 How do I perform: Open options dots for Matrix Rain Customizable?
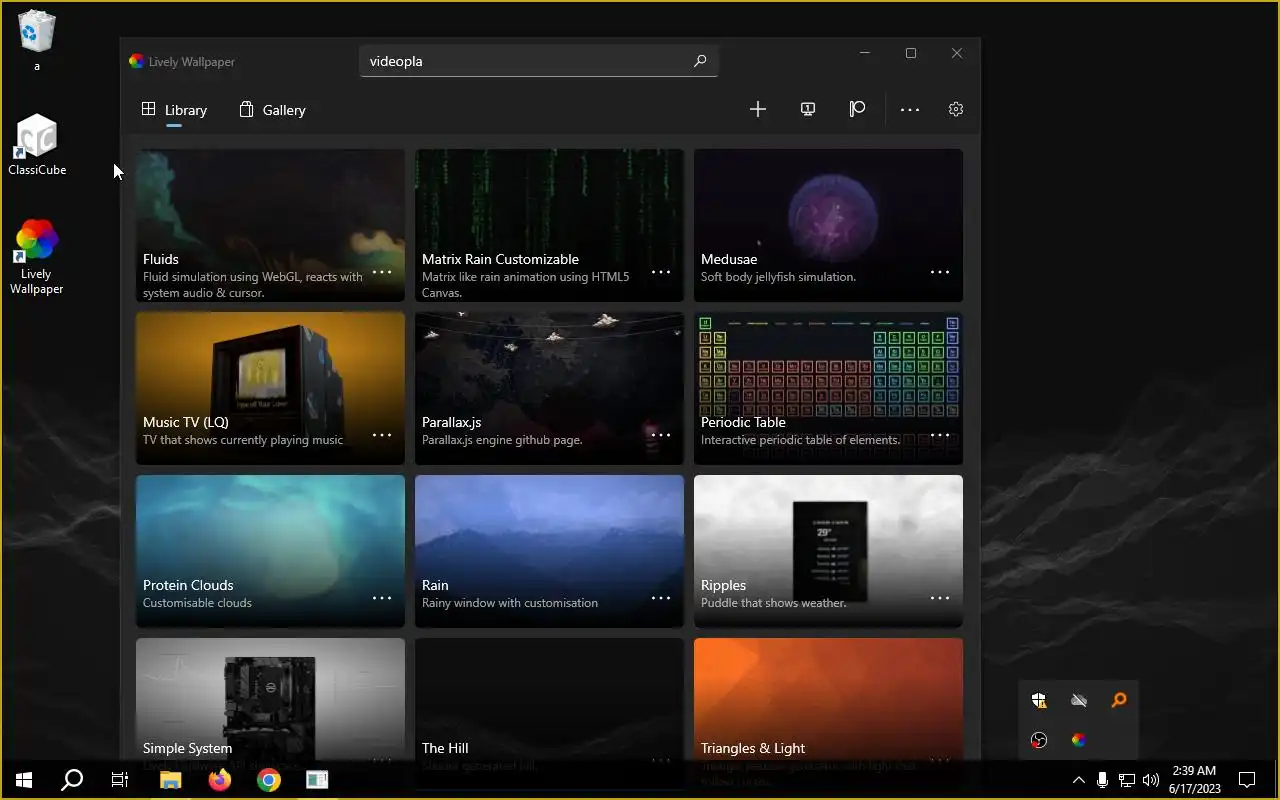tap(661, 272)
